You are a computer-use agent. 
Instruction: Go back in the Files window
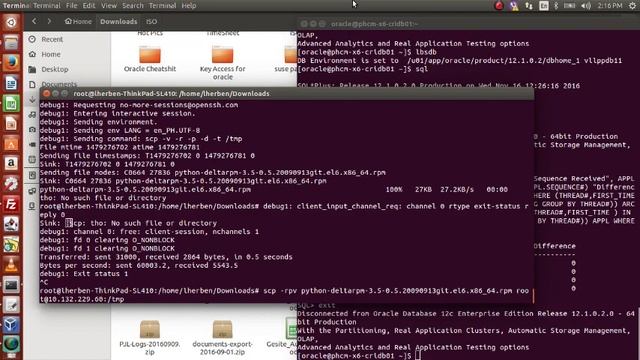(x=34, y=21)
